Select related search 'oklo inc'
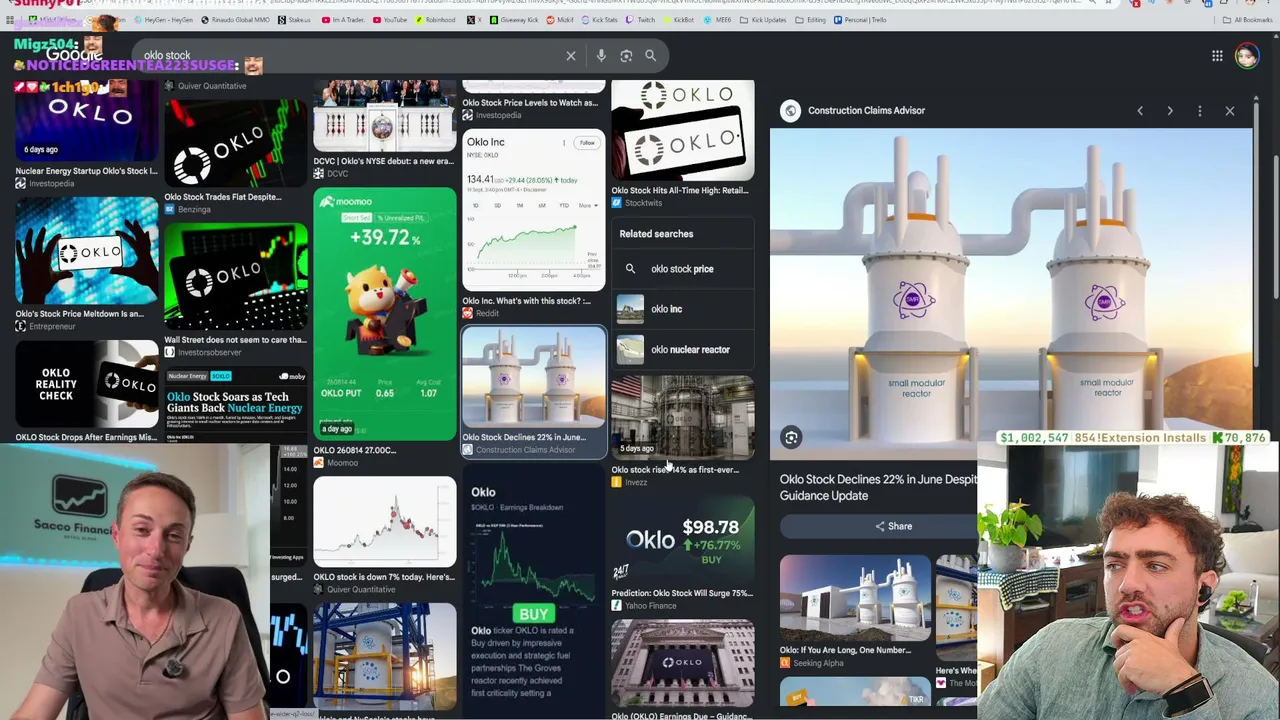Image resolution: width=1280 pixels, height=720 pixels. [x=682, y=309]
